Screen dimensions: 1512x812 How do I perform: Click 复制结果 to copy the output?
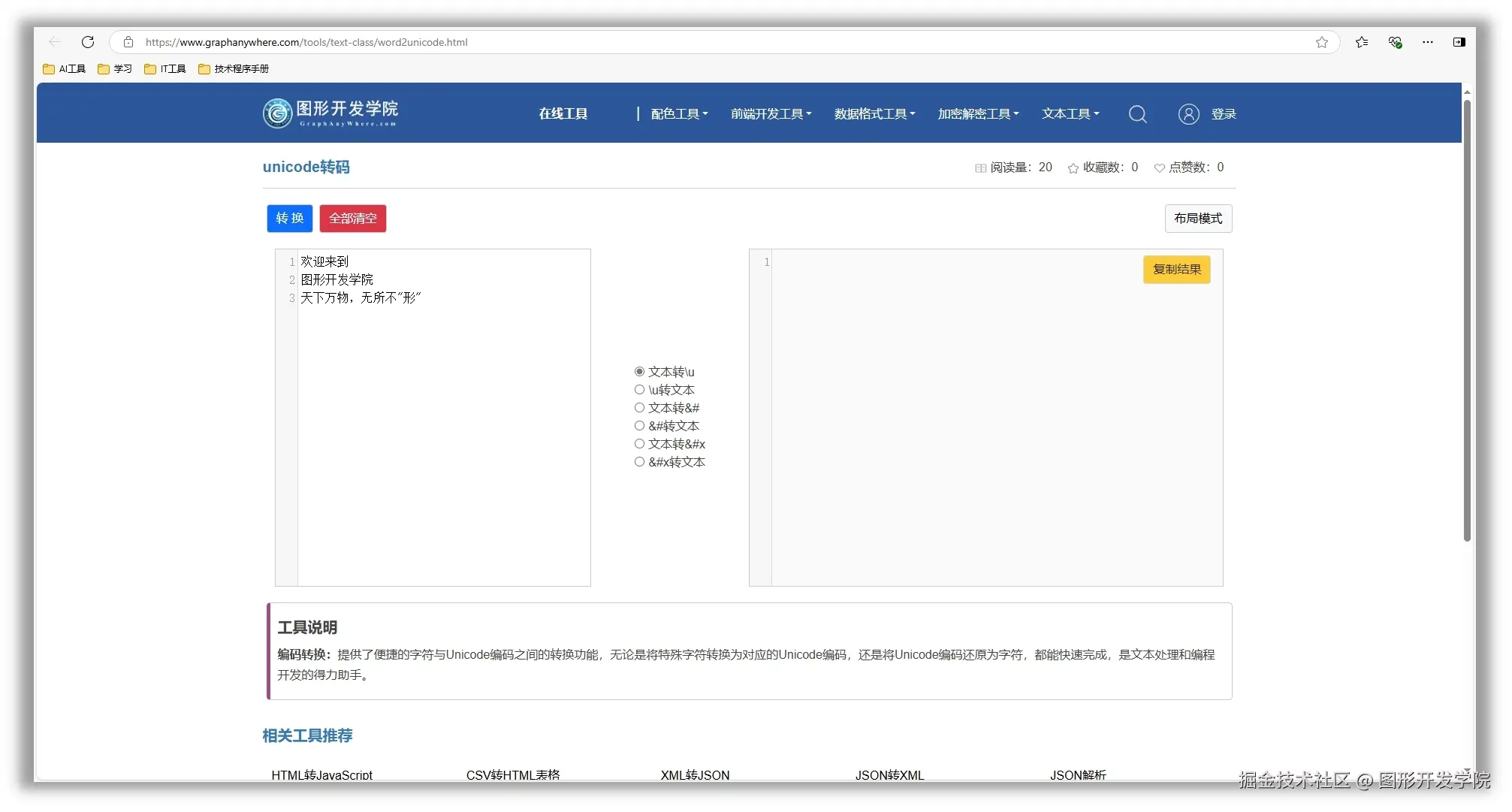pyautogui.click(x=1176, y=270)
